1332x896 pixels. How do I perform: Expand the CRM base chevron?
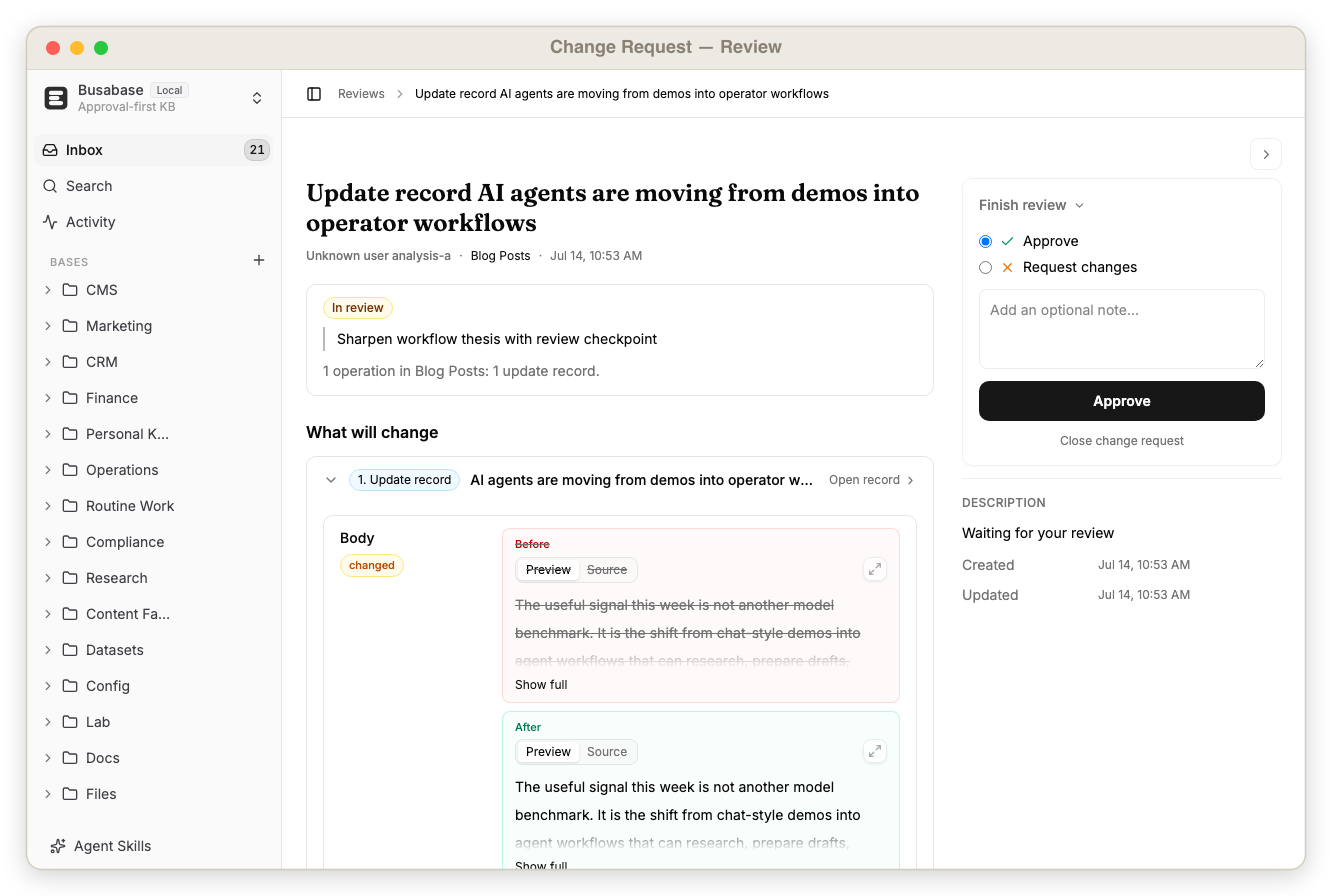[48, 362]
